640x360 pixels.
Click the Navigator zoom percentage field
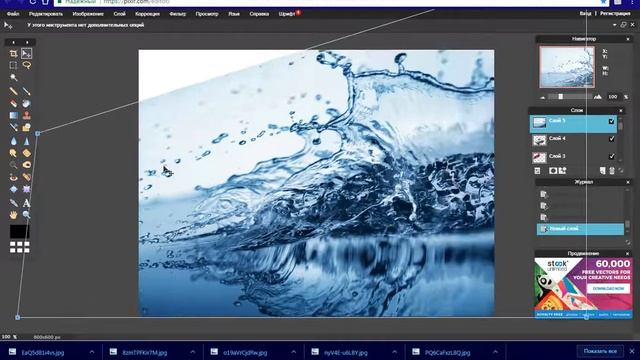tap(613, 97)
